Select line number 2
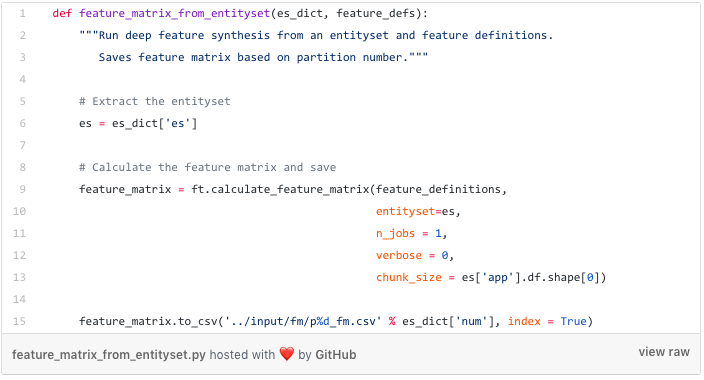The width and height of the screenshot is (704, 380). 22,35
